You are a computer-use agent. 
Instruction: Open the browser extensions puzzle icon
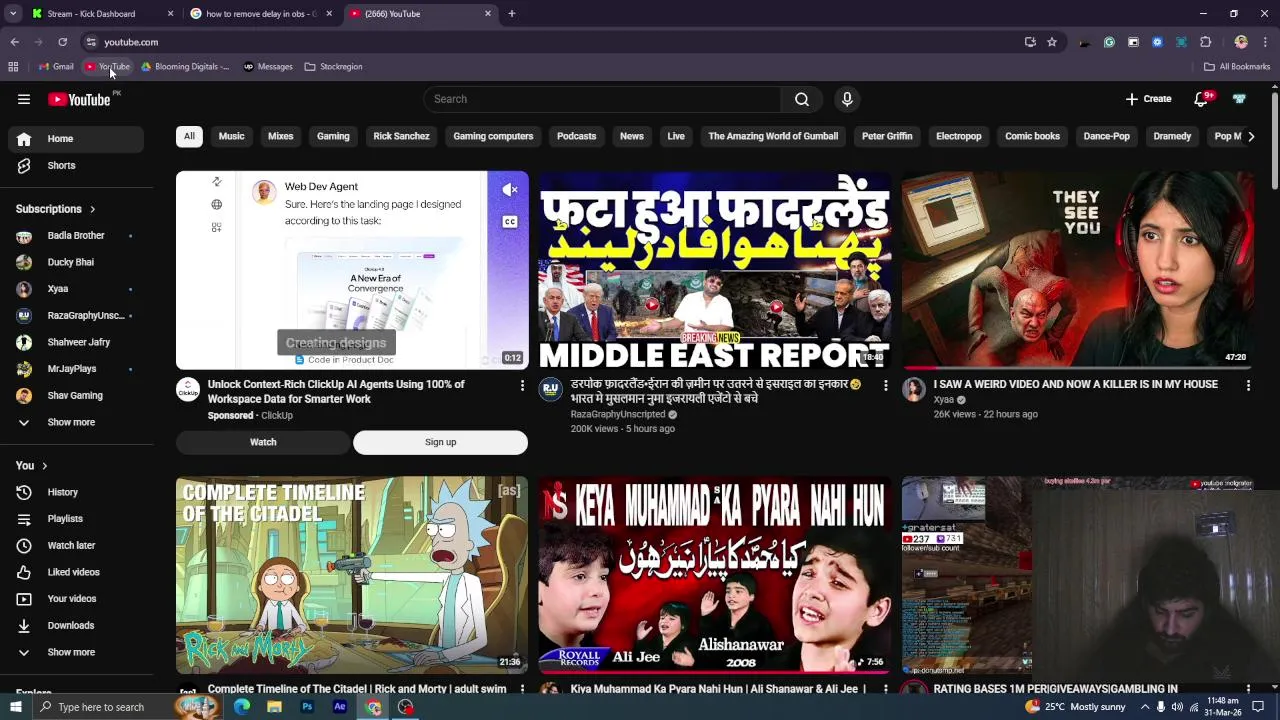click(1205, 42)
